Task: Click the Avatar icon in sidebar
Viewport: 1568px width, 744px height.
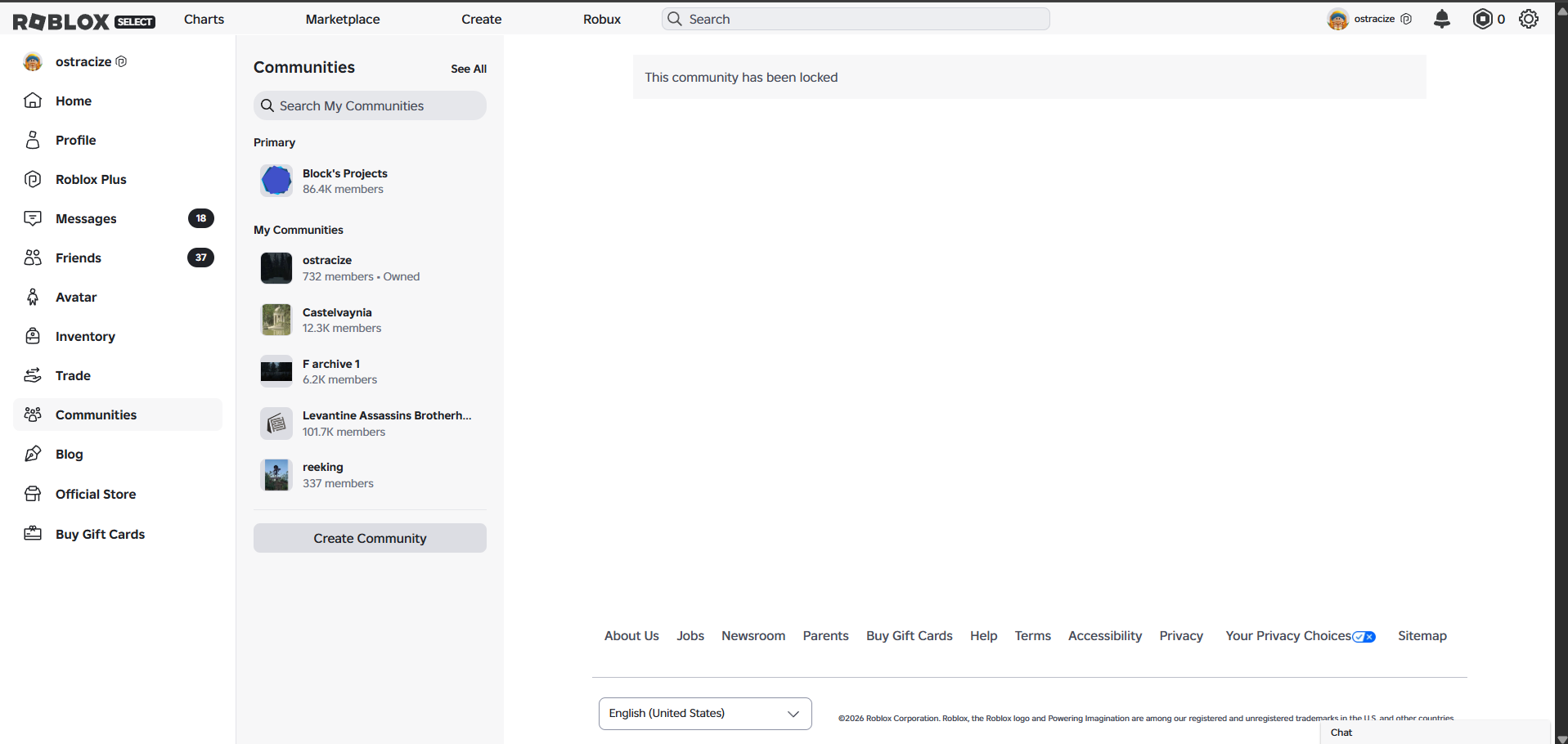Action: [33, 297]
